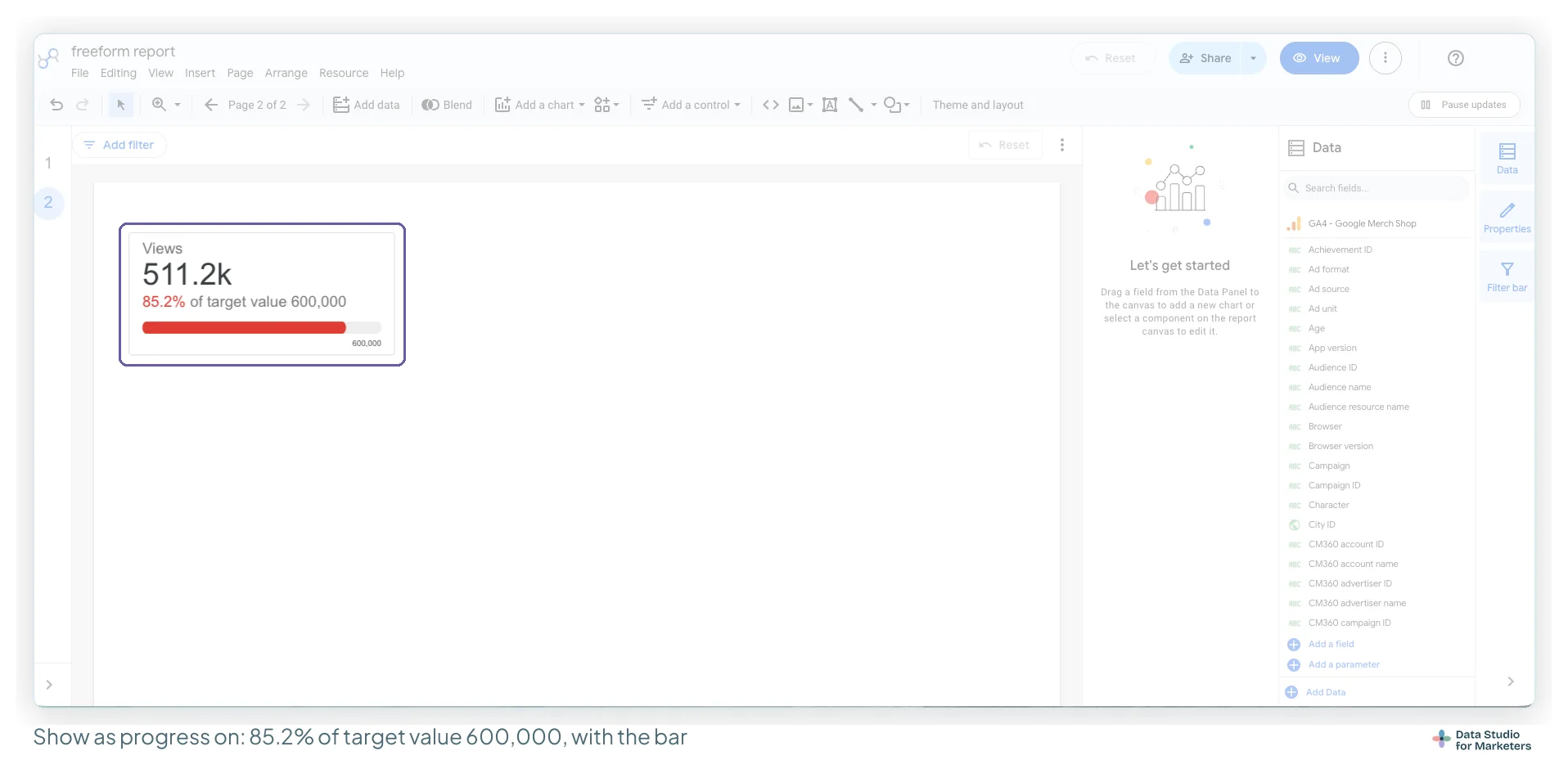Click the redo arrow icon
This screenshot has width=1568, height=769.
coord(83,105)
